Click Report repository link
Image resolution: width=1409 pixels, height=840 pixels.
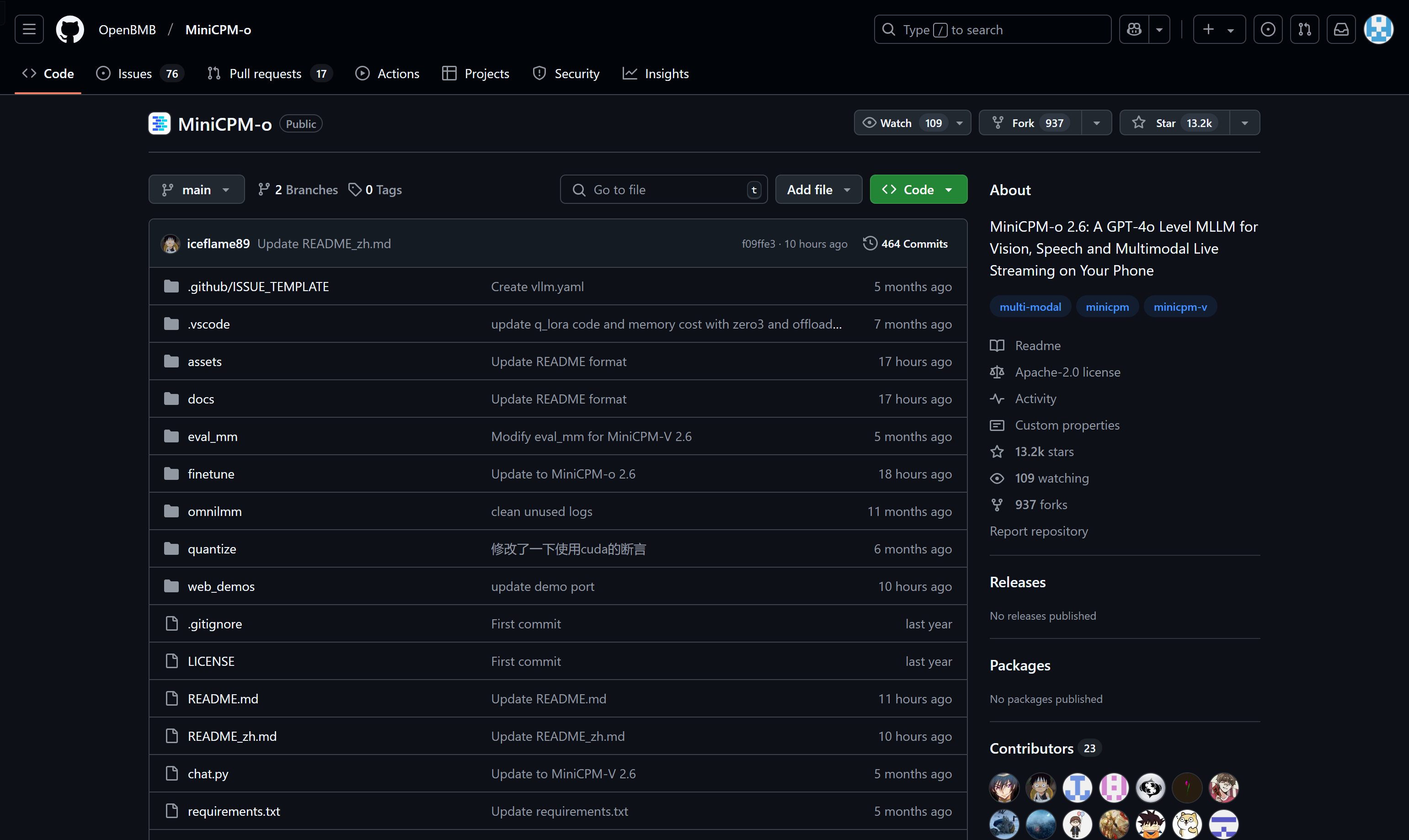click(1039, 531)
